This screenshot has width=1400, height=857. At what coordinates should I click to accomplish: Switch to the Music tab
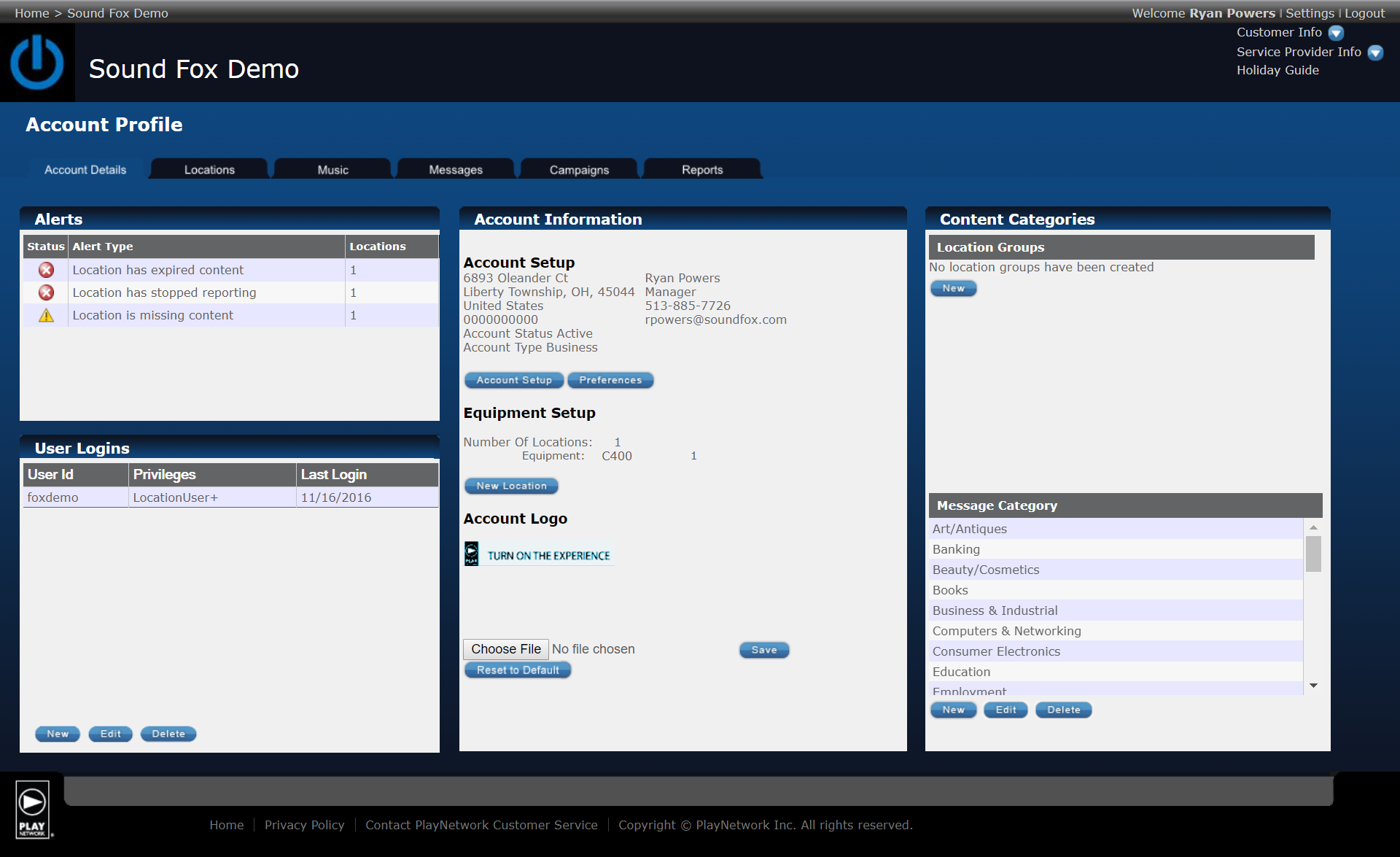(x=332, y=169)
